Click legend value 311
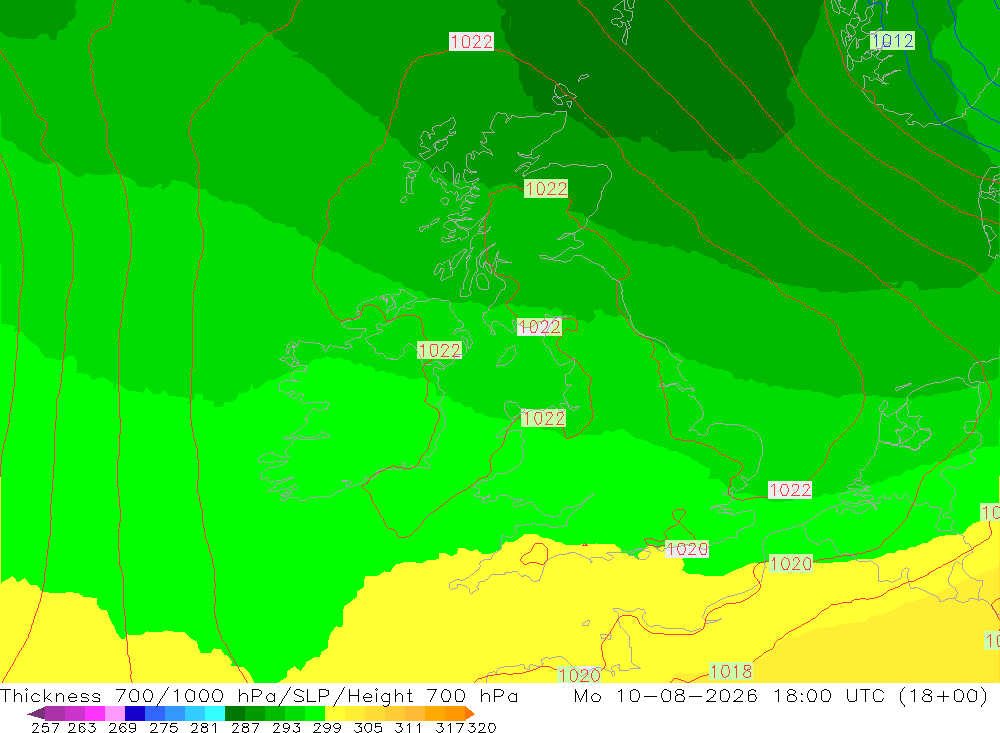The image size is (1000, 733). point(409,728)
